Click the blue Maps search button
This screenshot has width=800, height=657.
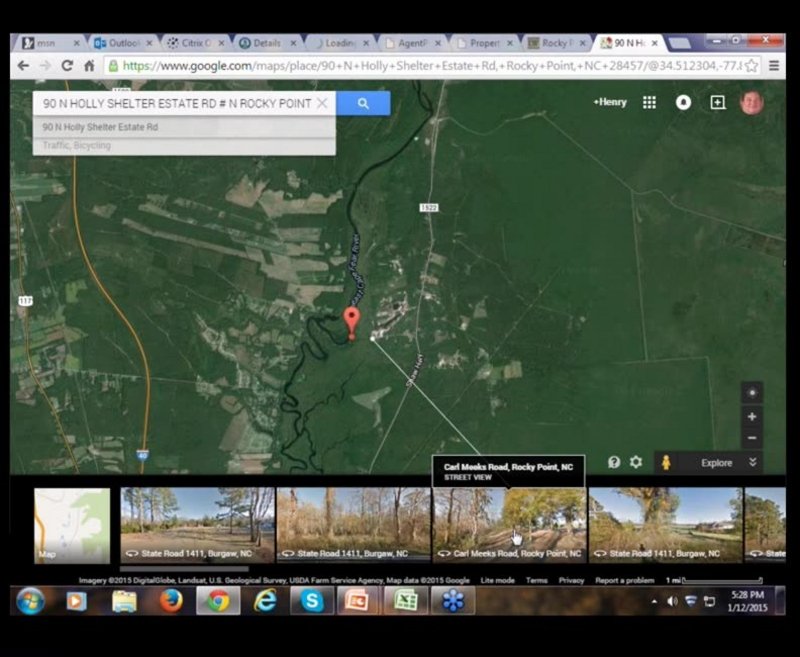point(363,104)
